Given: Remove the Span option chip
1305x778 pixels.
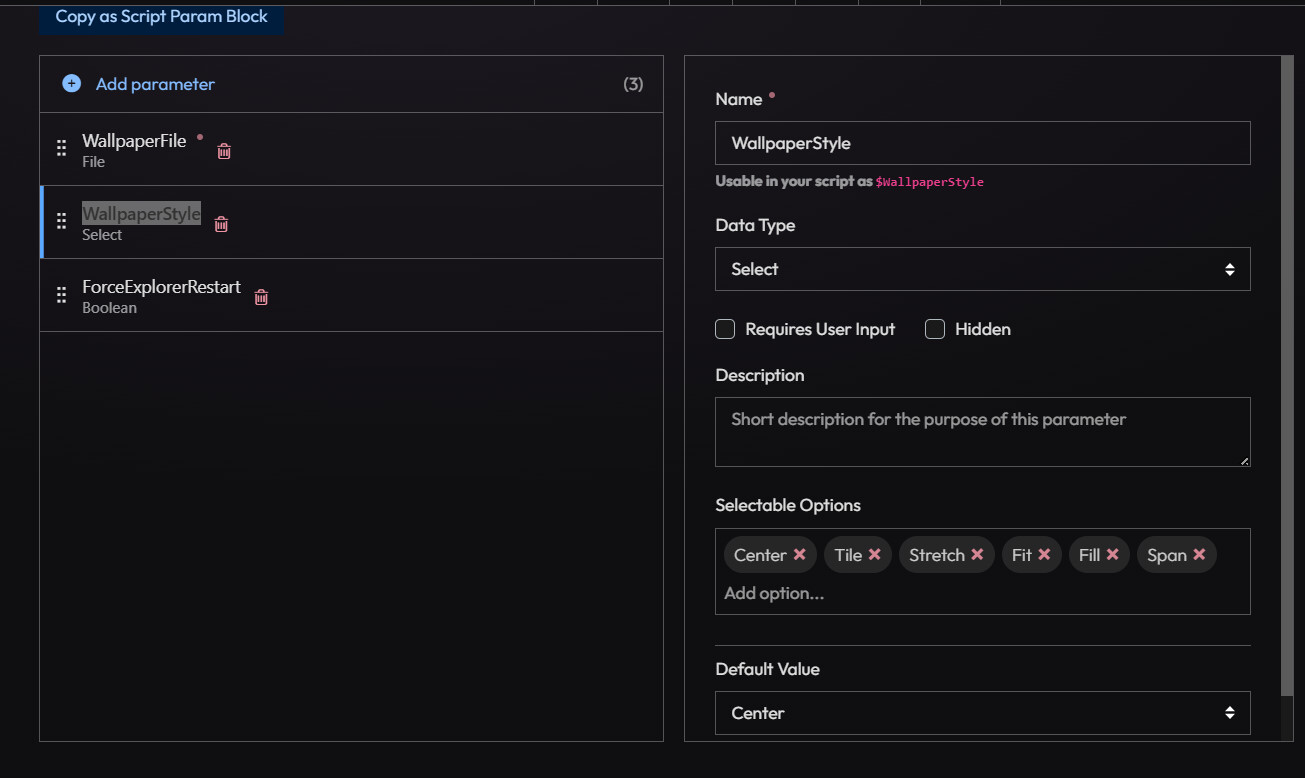Looking at the screenshot, I should 1199,555.
